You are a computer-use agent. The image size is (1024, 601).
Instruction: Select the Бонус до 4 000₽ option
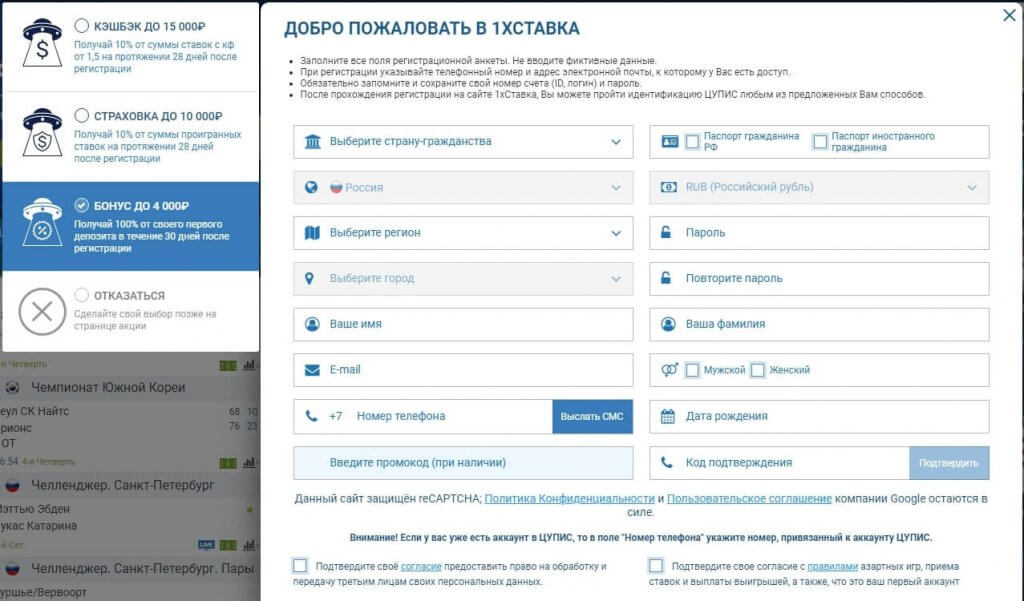click(x=82, y=205)
